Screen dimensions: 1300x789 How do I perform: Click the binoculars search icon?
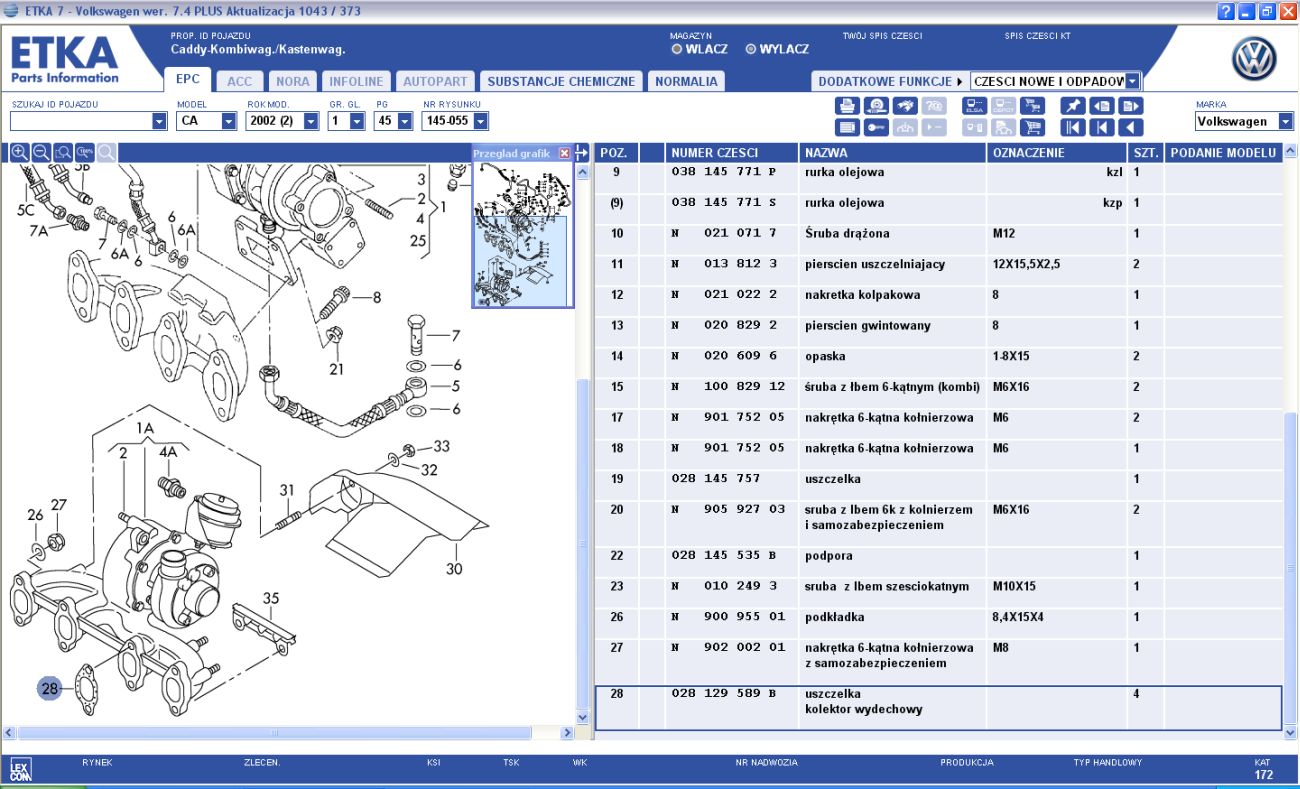pyautogui.click(x=905, y=106)
